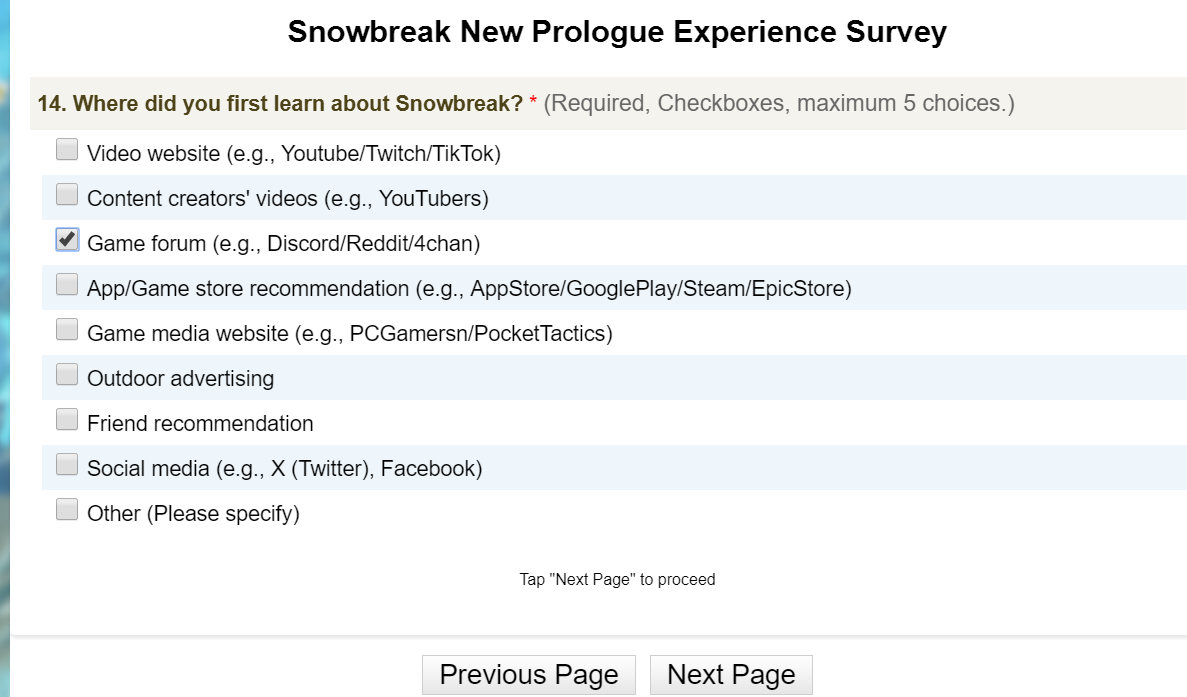The image size is (1187, 697).
Task: Click Game media website label text
Action: click(350, 334)
